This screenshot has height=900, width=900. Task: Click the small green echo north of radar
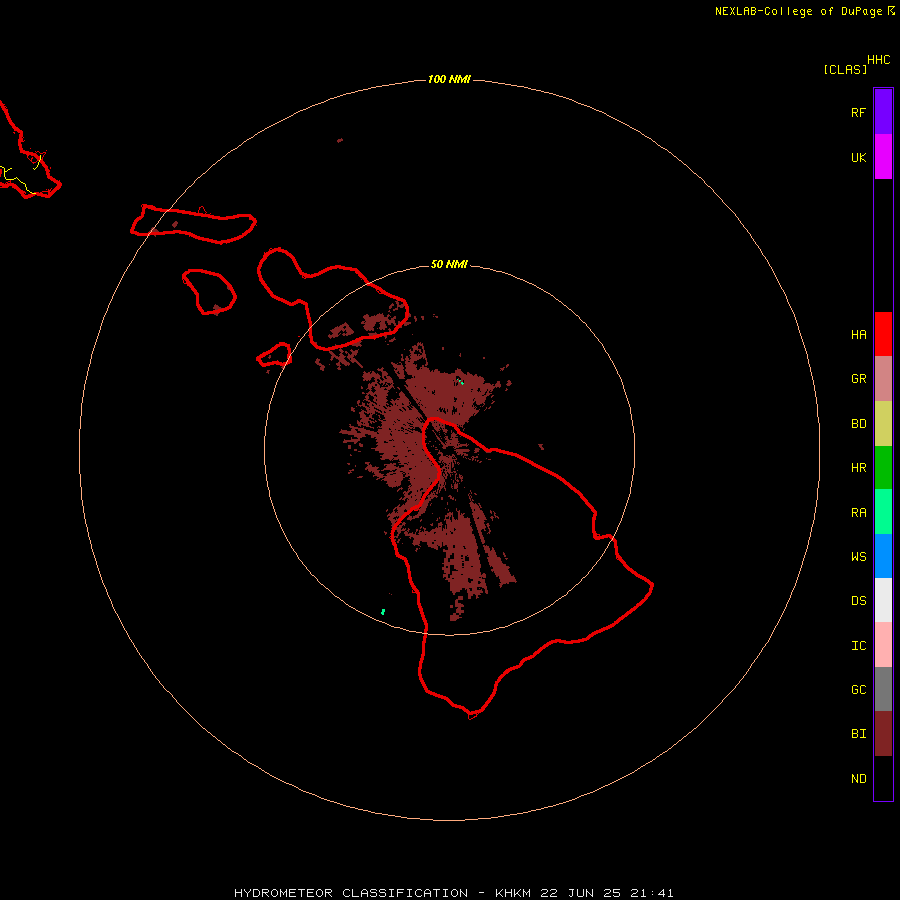(460, 381)
